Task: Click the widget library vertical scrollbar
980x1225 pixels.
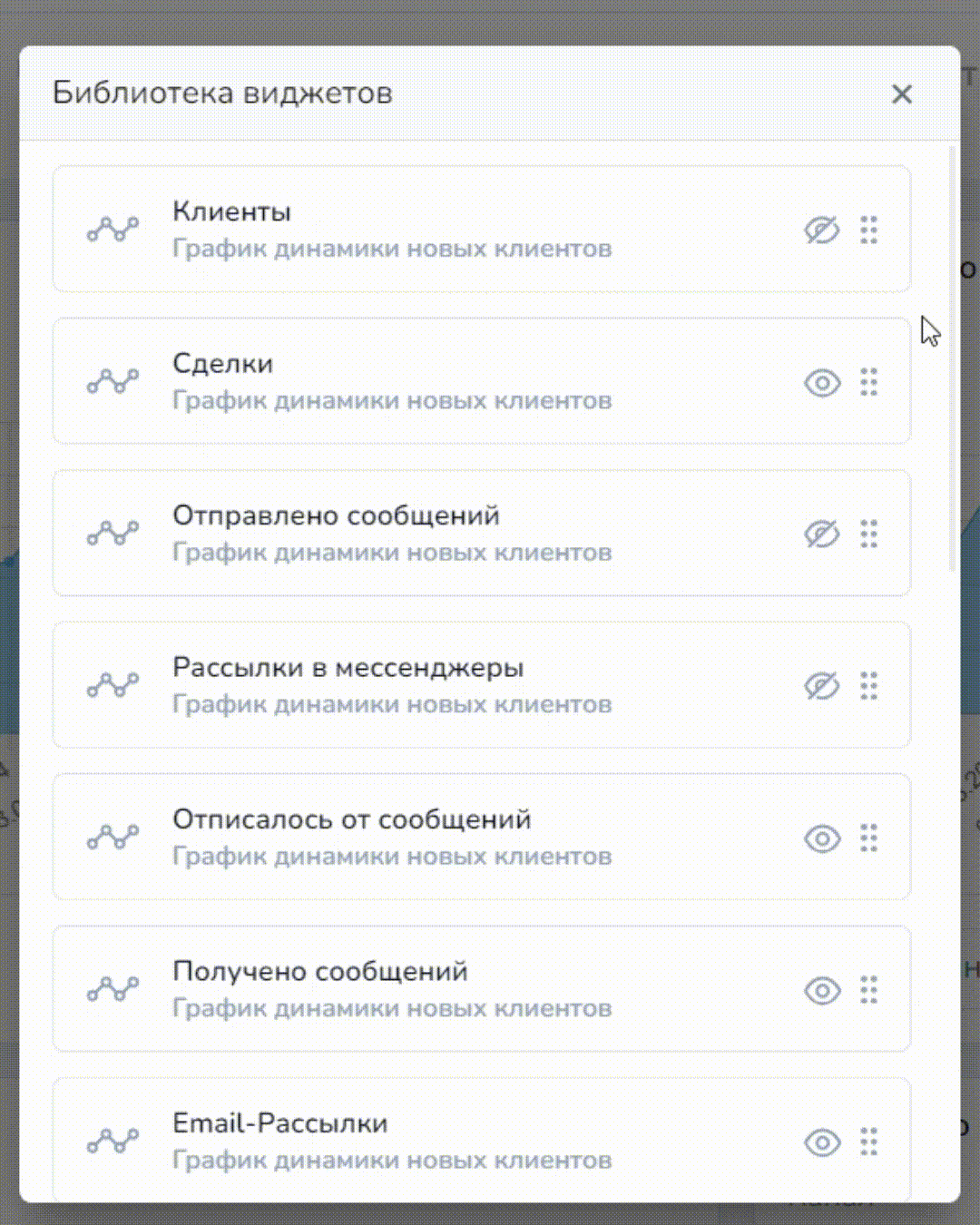Action: 952,363
